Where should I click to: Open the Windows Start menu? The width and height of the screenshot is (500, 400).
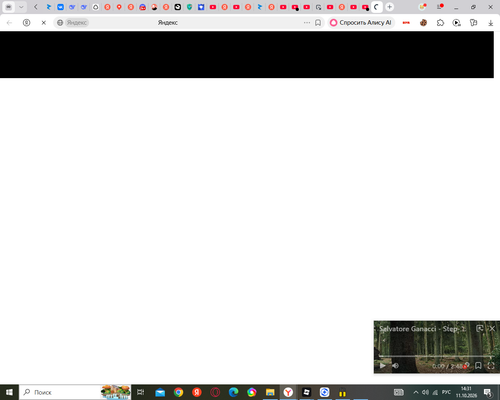coord(9,392)
